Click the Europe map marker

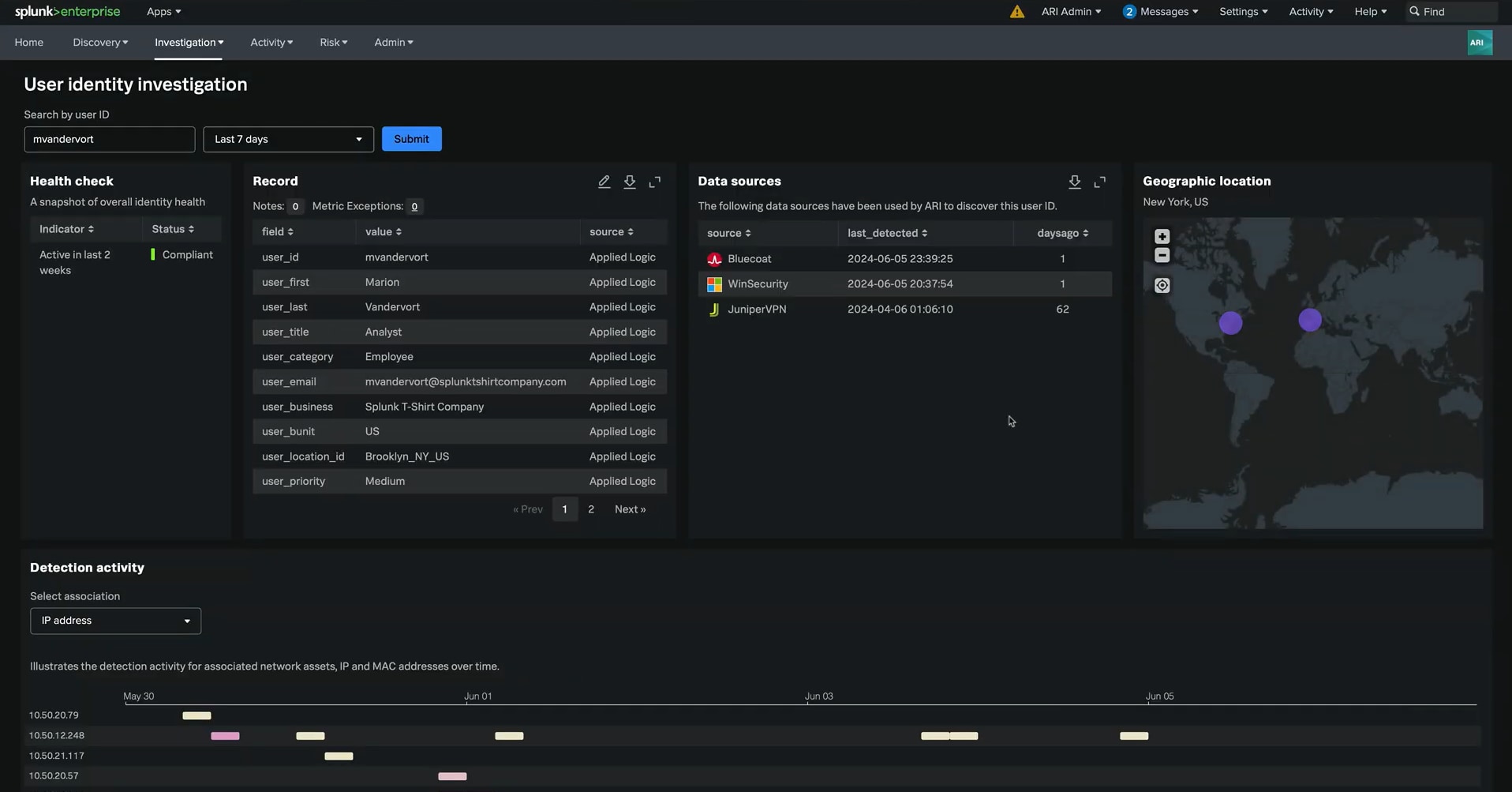pos(1310,320)
